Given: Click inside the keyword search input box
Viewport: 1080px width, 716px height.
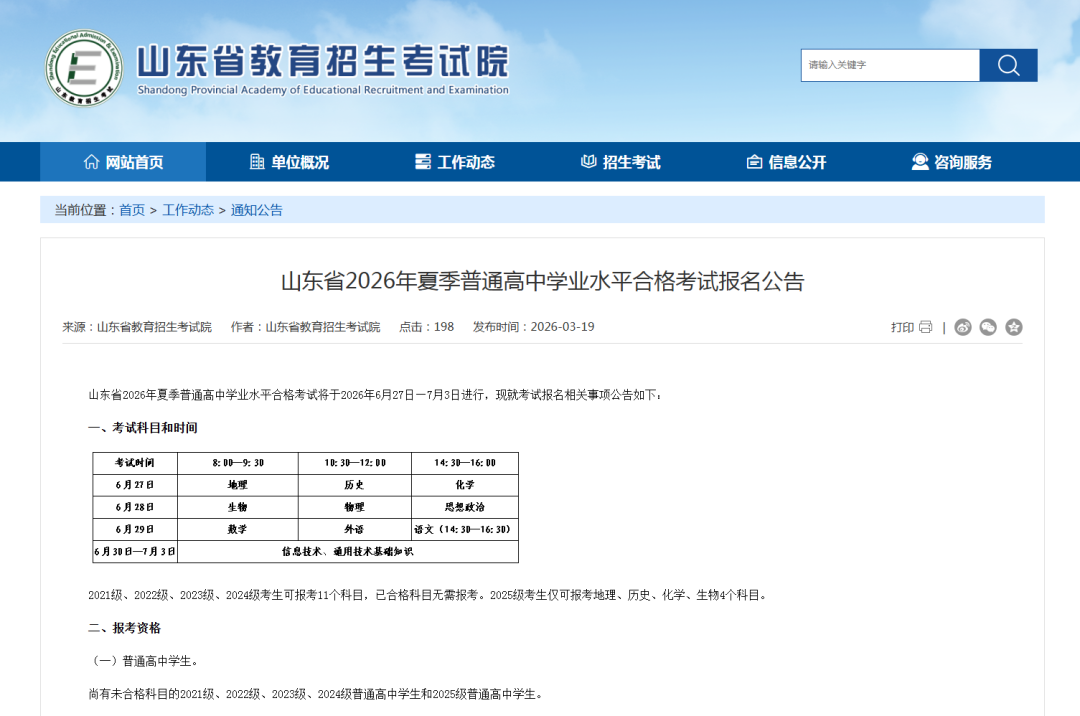Looking at the screenshot, I should click(890, 65).
